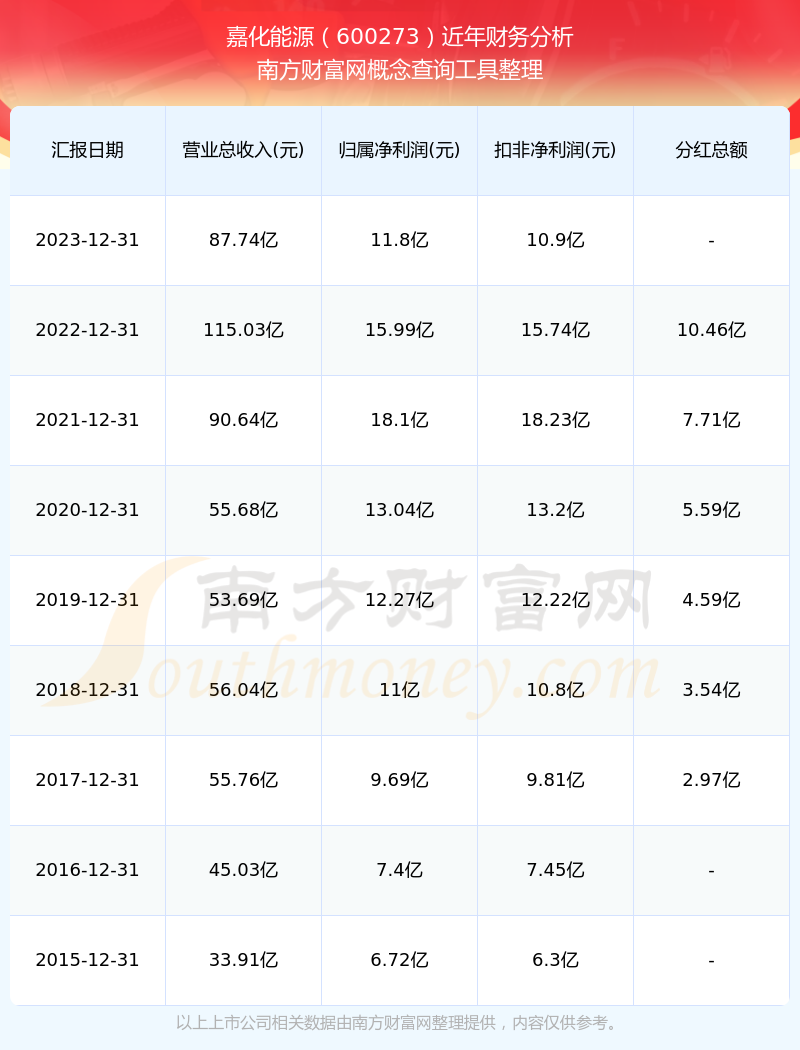The width and height of the screenshot is (800, 1050).
Task: Pick the revenue value 56.04亿
Action: point(244,690)
